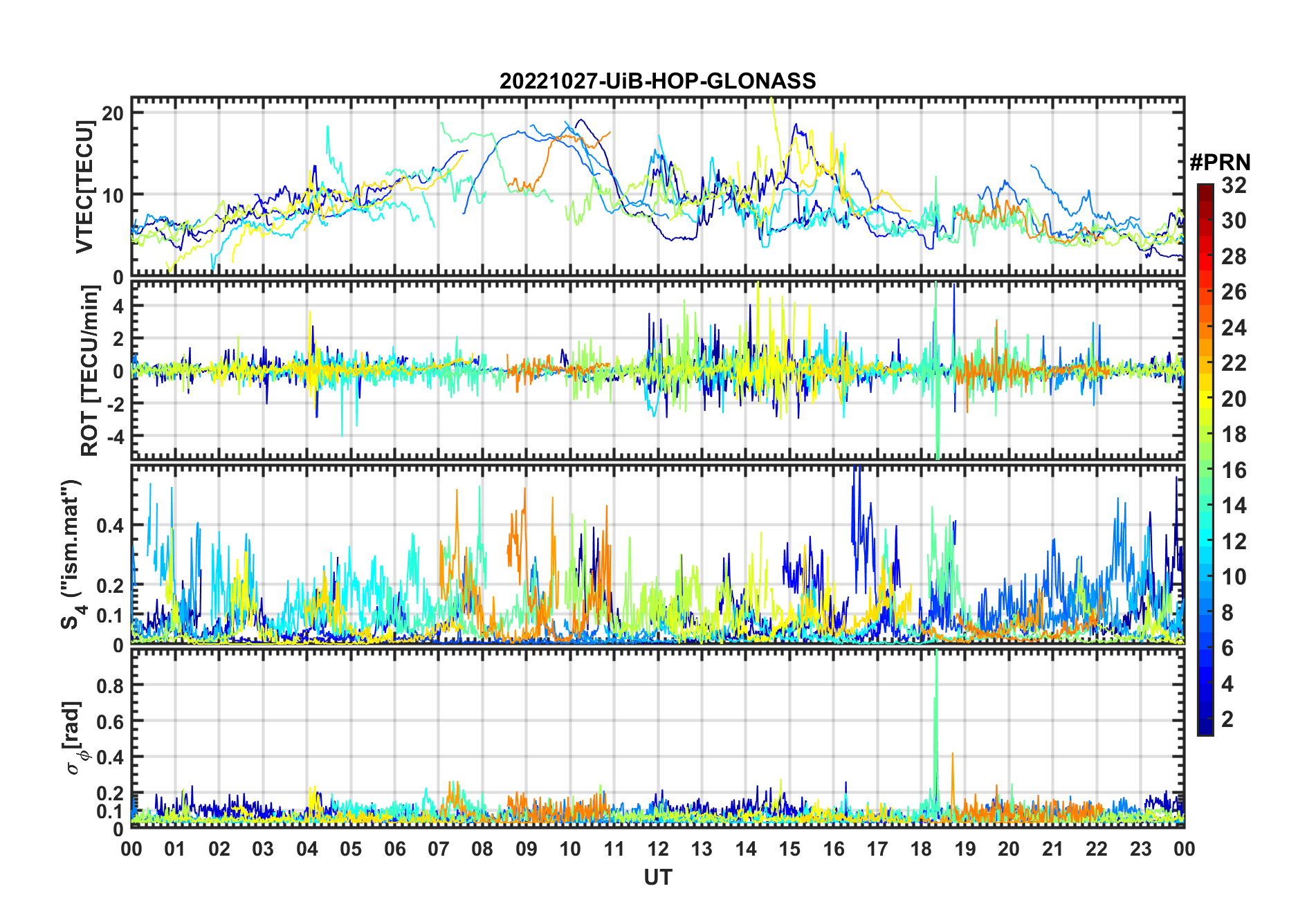1316x920 pixels.
Task: Click the UT x-axis label
Action: [657, 878]
